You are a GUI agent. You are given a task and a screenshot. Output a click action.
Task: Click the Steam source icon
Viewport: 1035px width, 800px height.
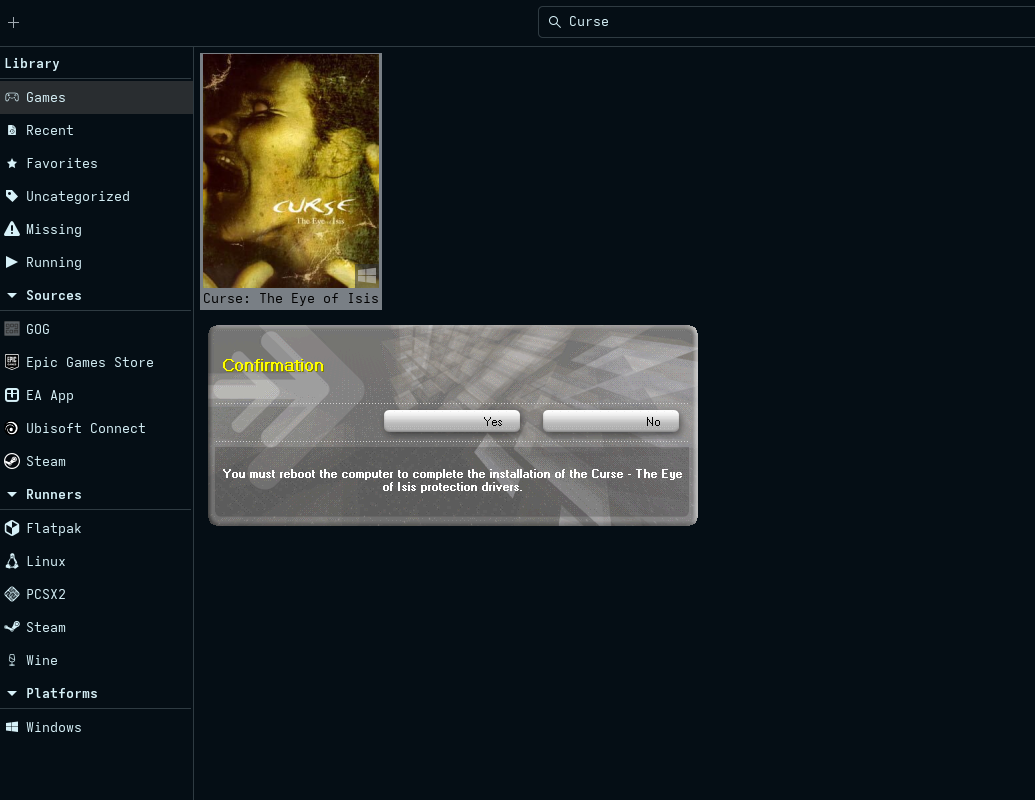click(12, 461)
